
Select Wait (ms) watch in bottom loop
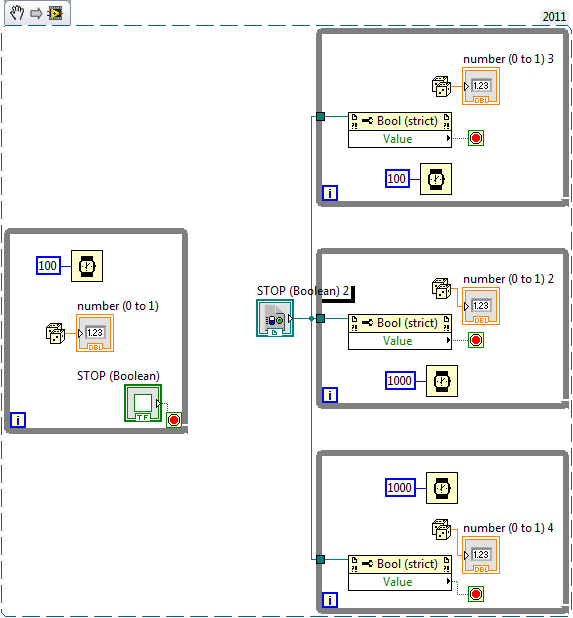pos(442,488)
